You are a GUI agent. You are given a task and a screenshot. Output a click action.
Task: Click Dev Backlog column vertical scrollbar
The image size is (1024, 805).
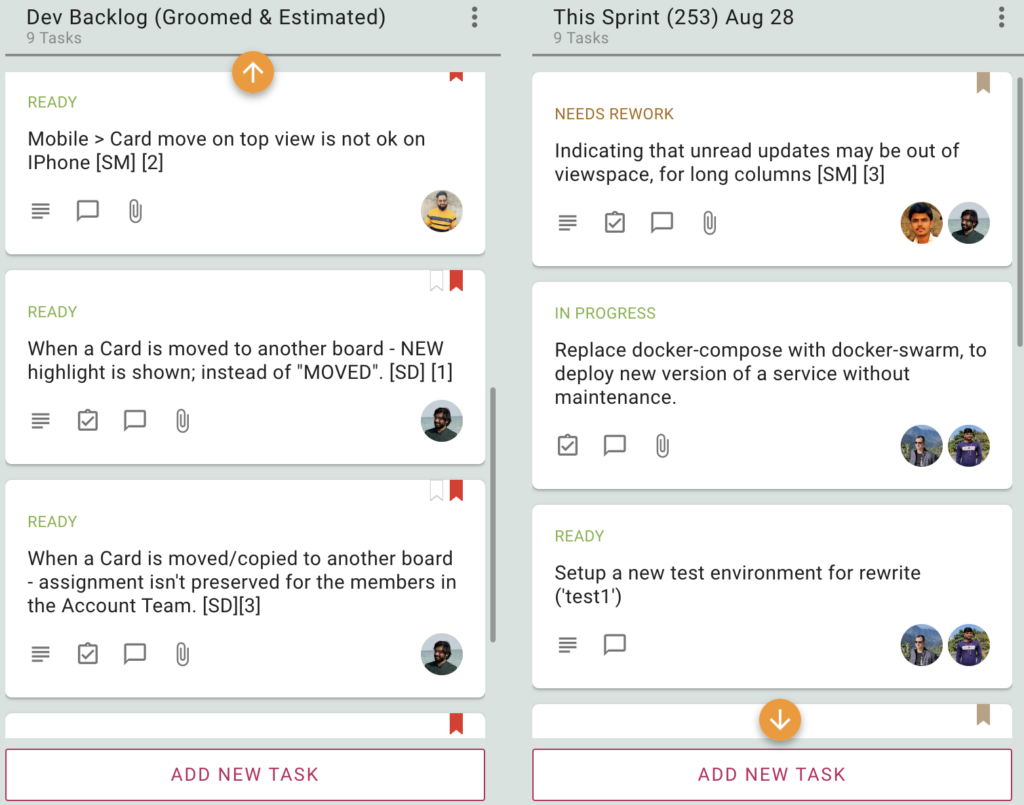coord(493,514)
